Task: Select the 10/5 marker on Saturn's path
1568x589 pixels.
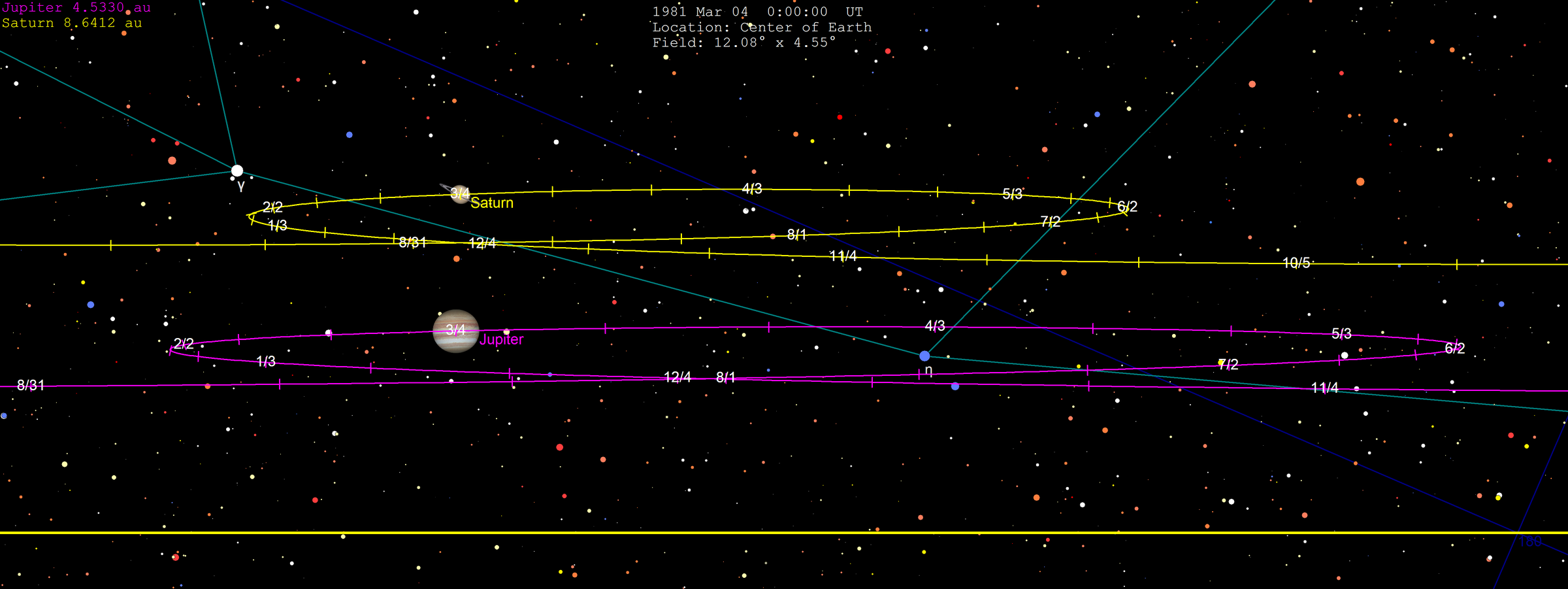Action: coord(1296,263)
